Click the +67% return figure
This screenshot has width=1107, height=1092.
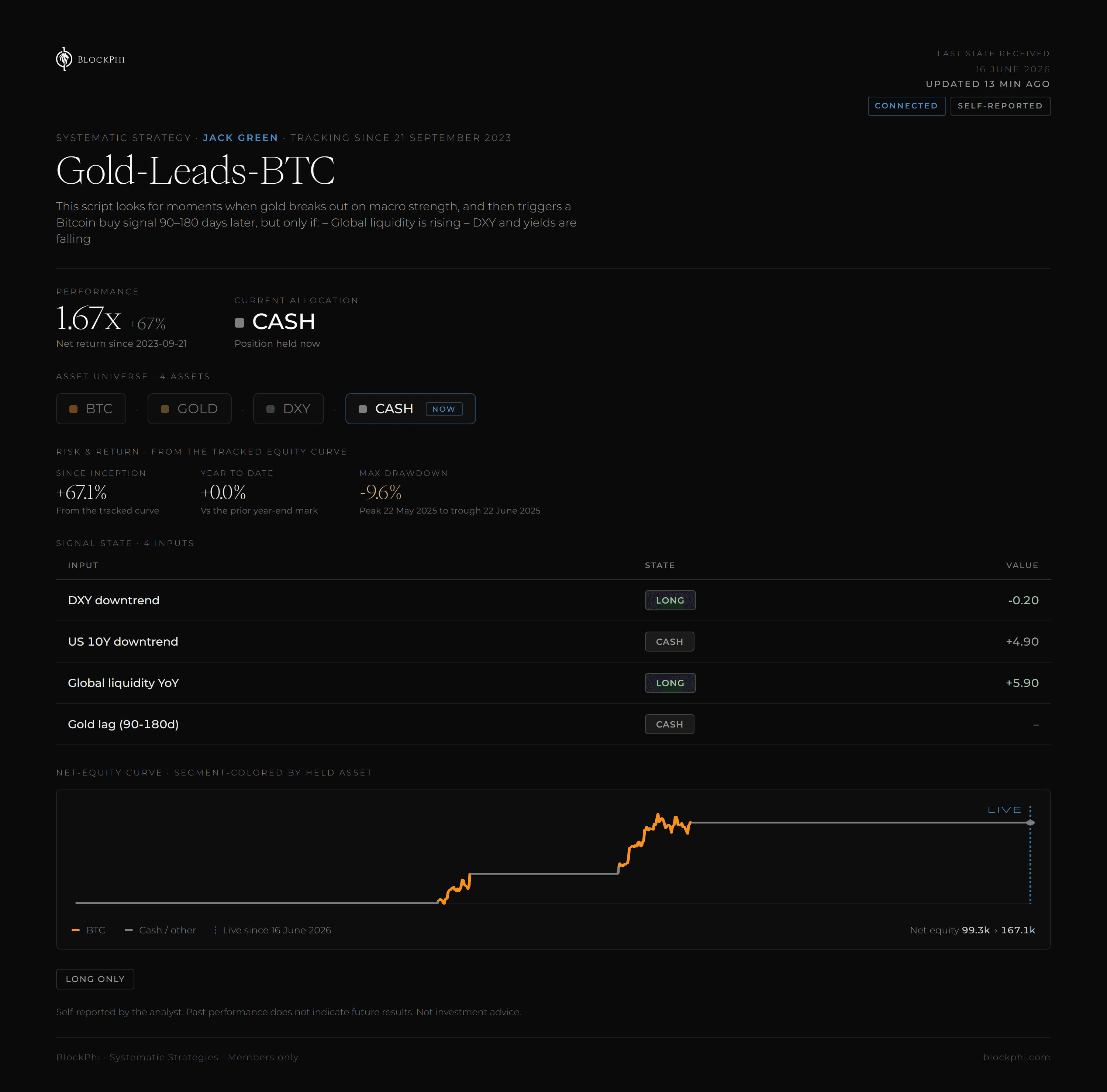coord(147,324)
